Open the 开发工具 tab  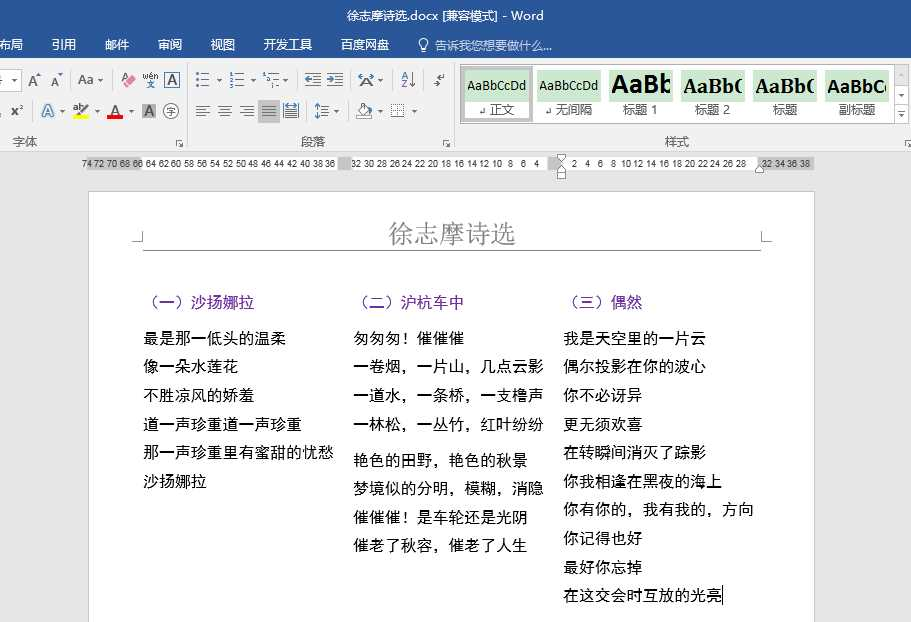pos(288,45)
